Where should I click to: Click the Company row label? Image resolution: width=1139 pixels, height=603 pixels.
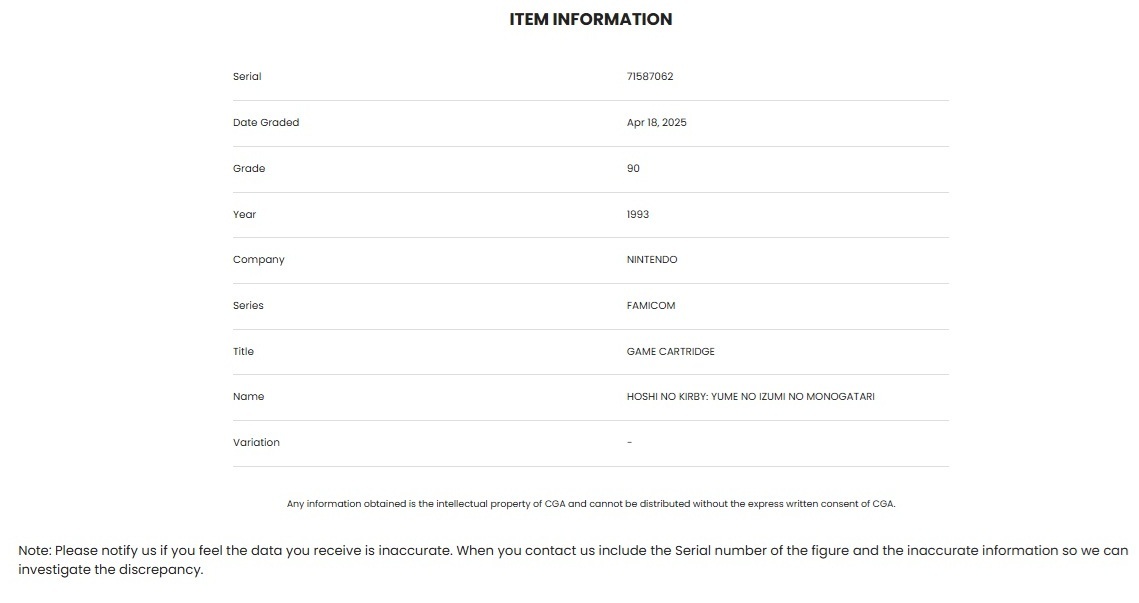click(x=258, y=260)
